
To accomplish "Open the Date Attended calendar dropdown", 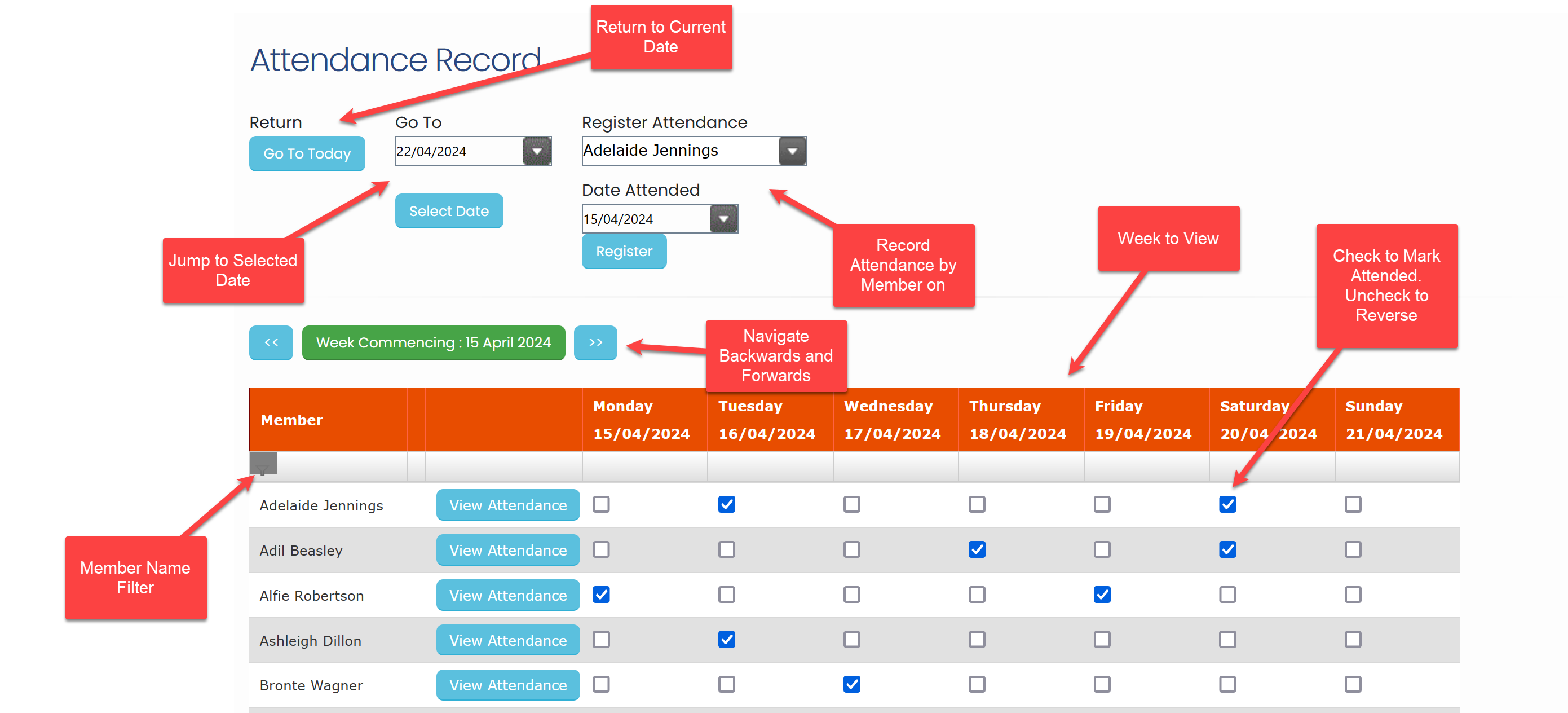I will 723,219.
